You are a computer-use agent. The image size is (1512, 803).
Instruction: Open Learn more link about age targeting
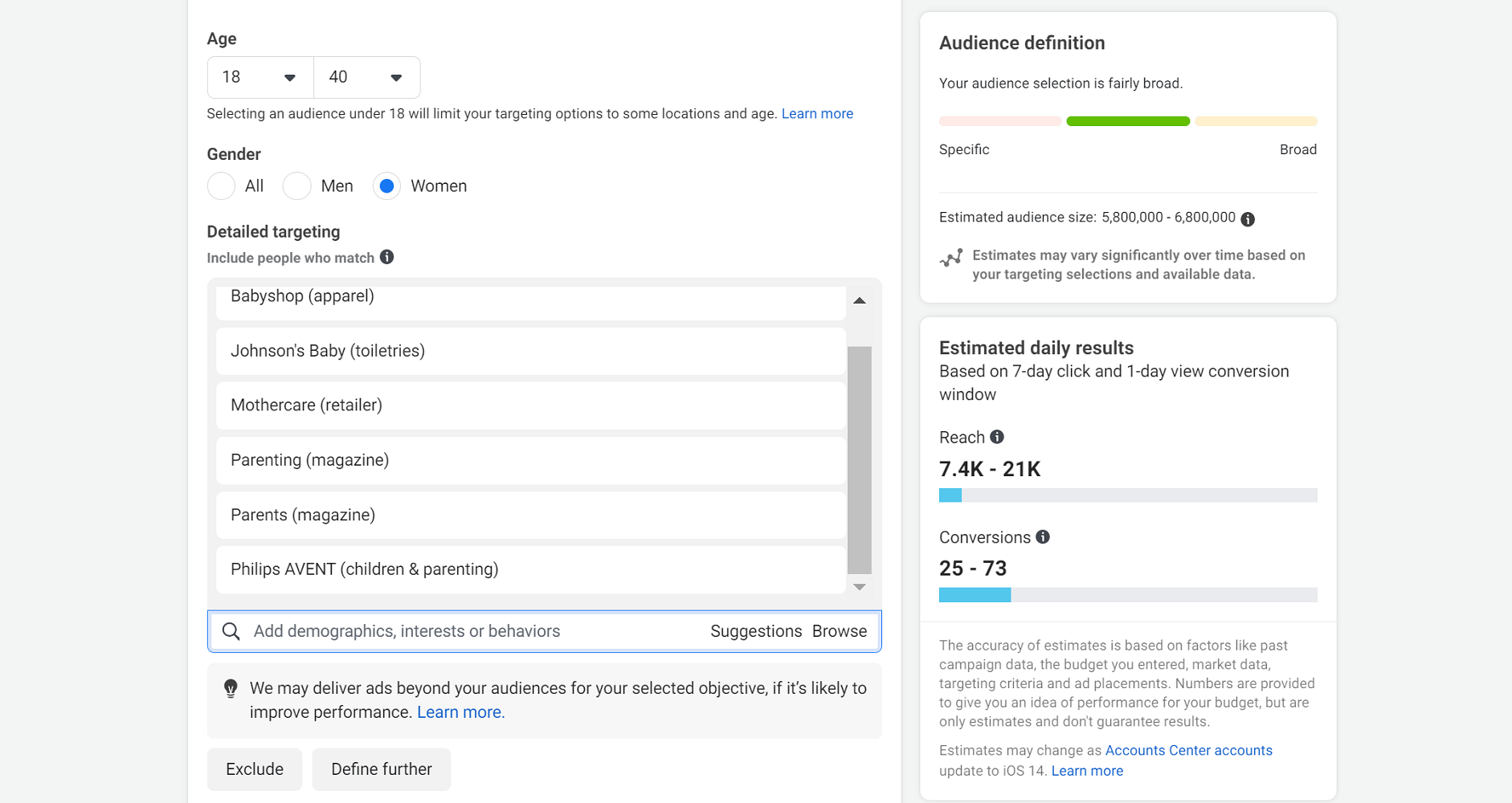pyautogui.click(x=817, y=114)
